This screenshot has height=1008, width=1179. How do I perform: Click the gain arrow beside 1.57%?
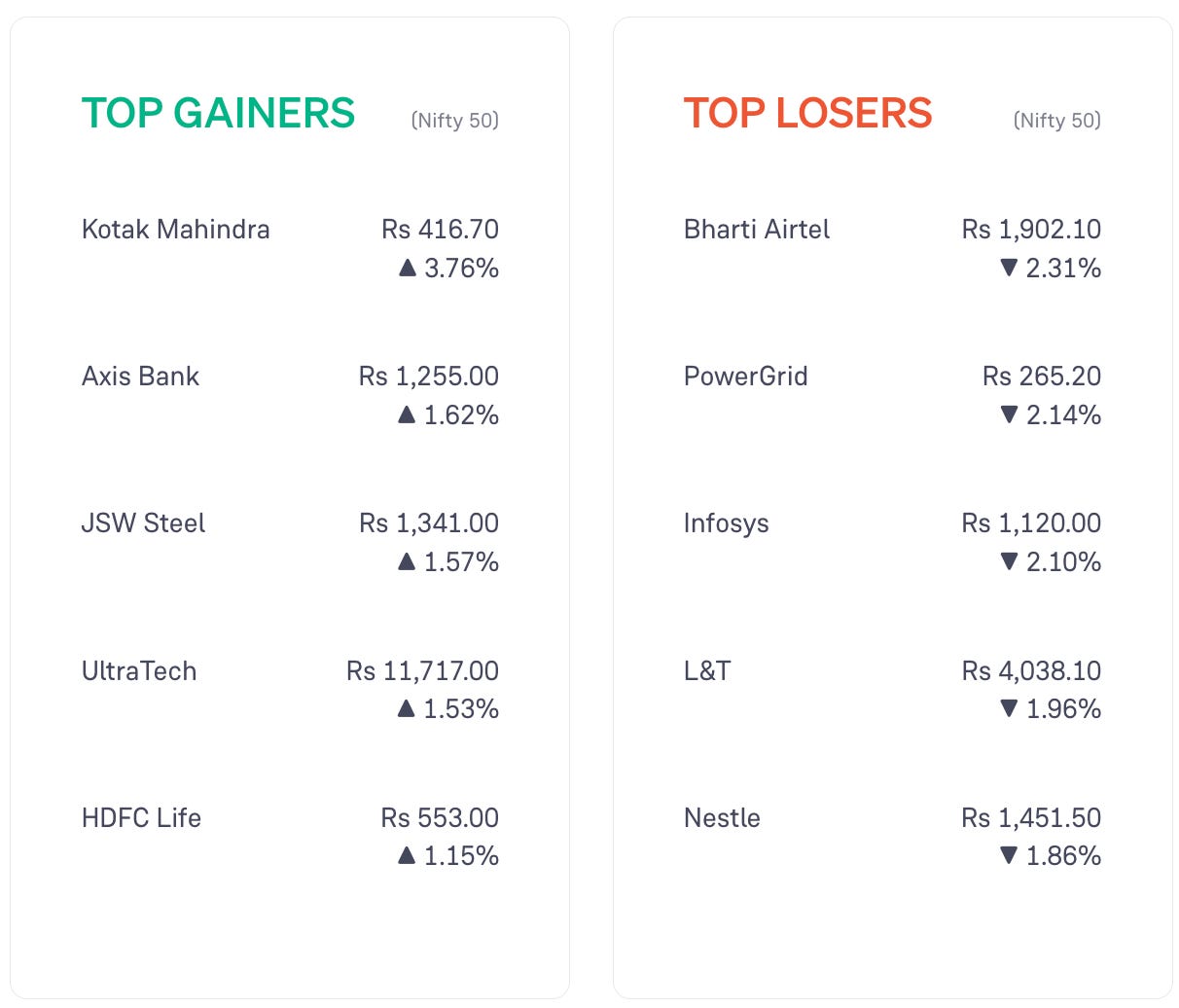408,561
